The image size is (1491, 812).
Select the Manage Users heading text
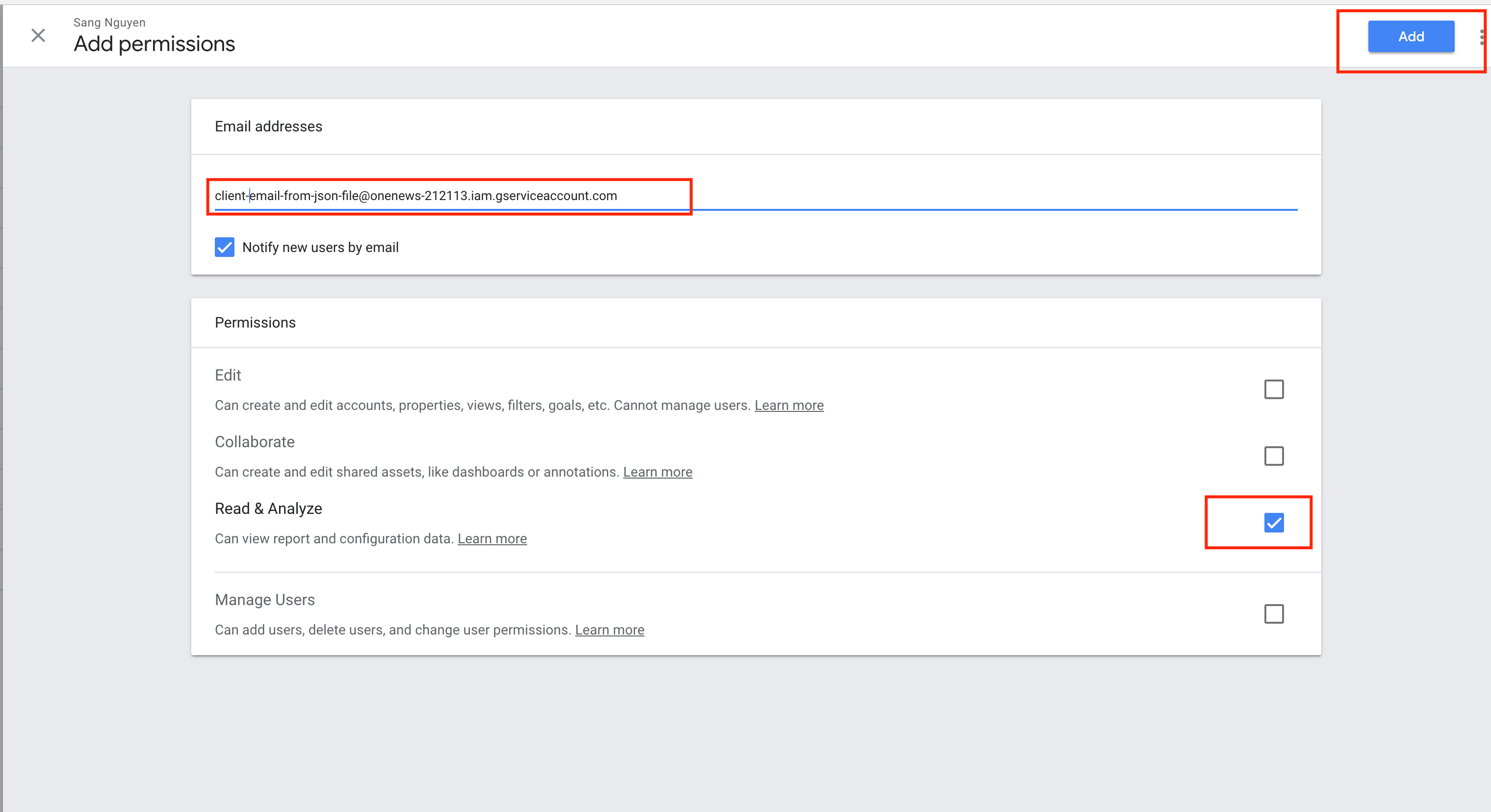[264, 600]
